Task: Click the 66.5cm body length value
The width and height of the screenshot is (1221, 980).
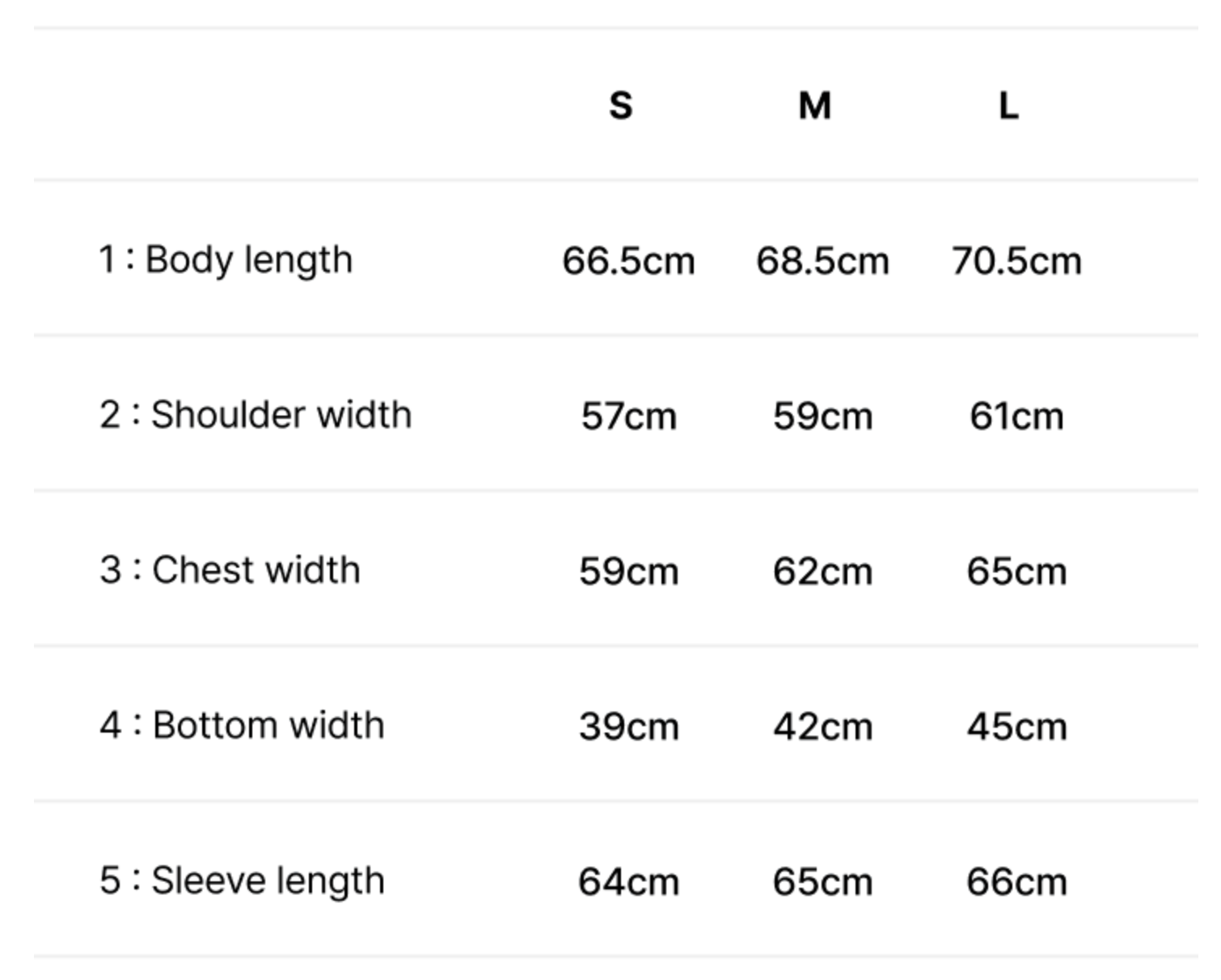Action: point(628,261)
